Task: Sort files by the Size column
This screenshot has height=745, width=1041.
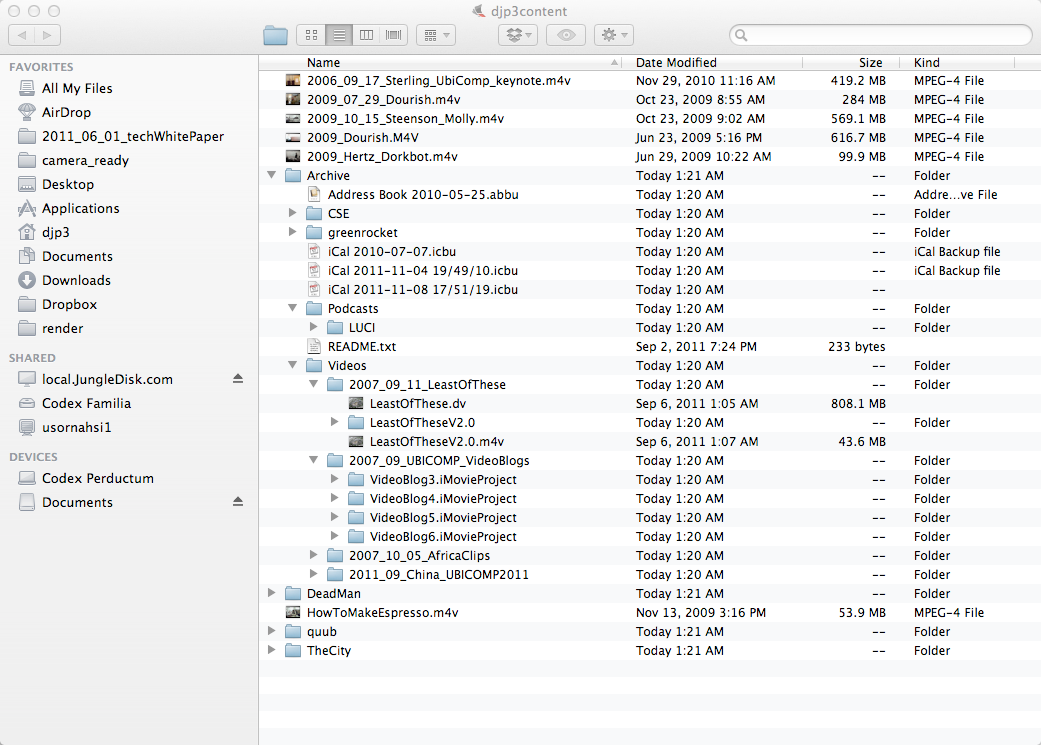Action: [869, 62]
